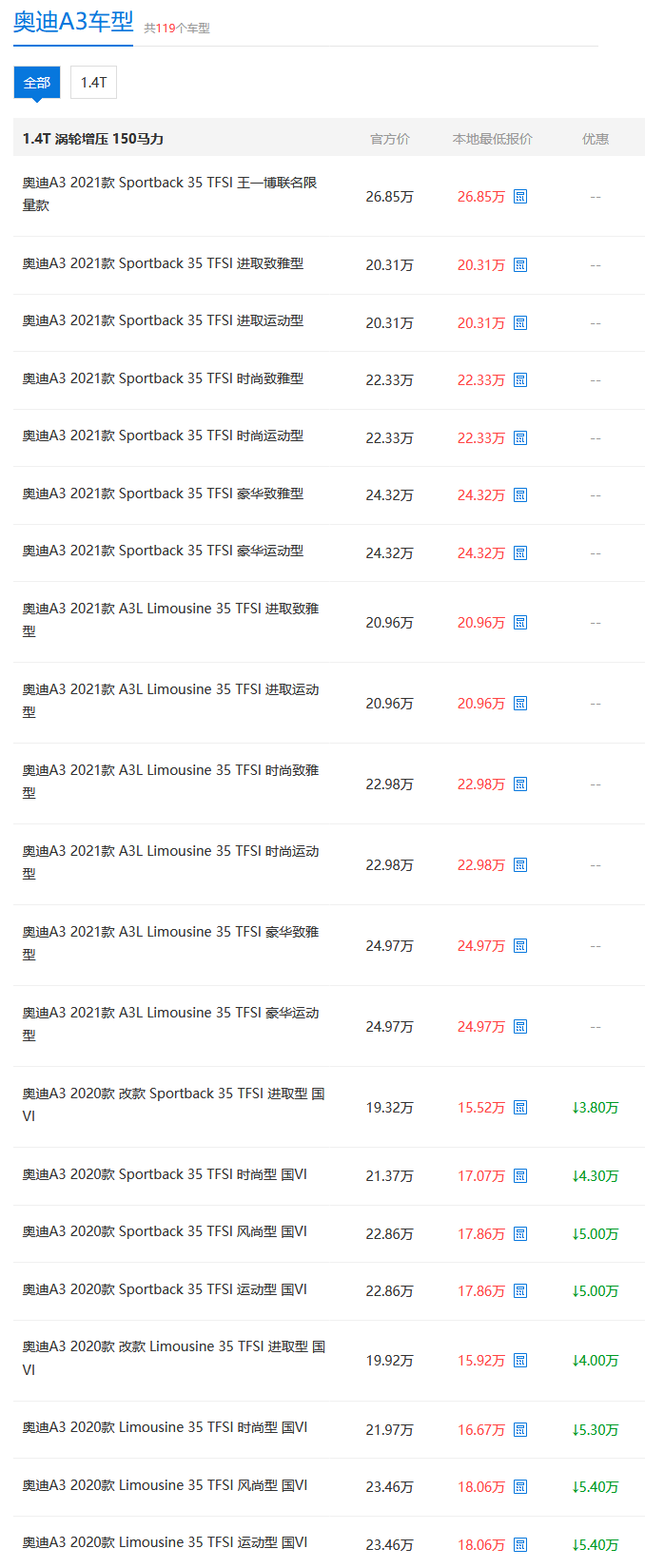The width and height of the screenshot is (645, 1568).
Task: Switch to the 1.4T filter tab
Action: (93, 83)
